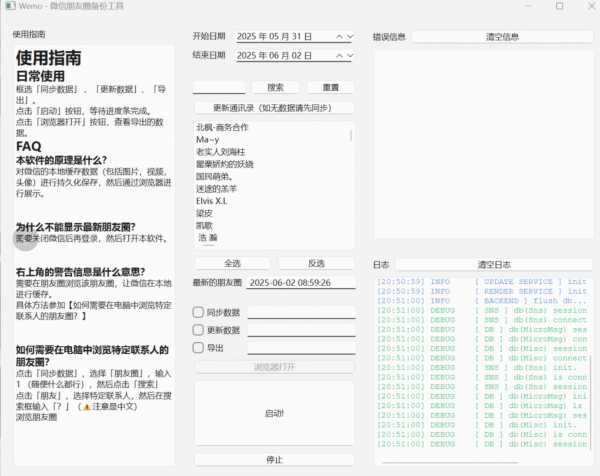Focus the contact search text box
The width and height of the screenshot is (600, 476).
pyautogui.click(x=219, y=87)
